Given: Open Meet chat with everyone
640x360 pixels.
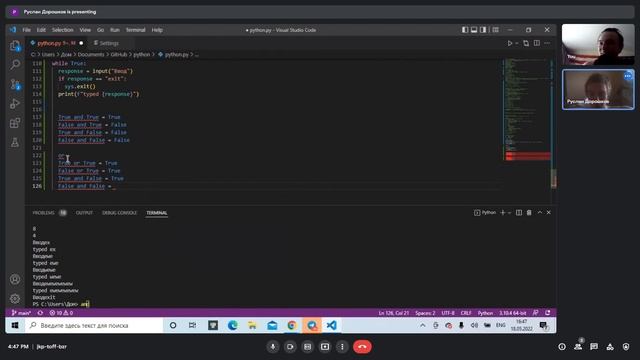Looking at the screenshot, I should coord(594,347).
